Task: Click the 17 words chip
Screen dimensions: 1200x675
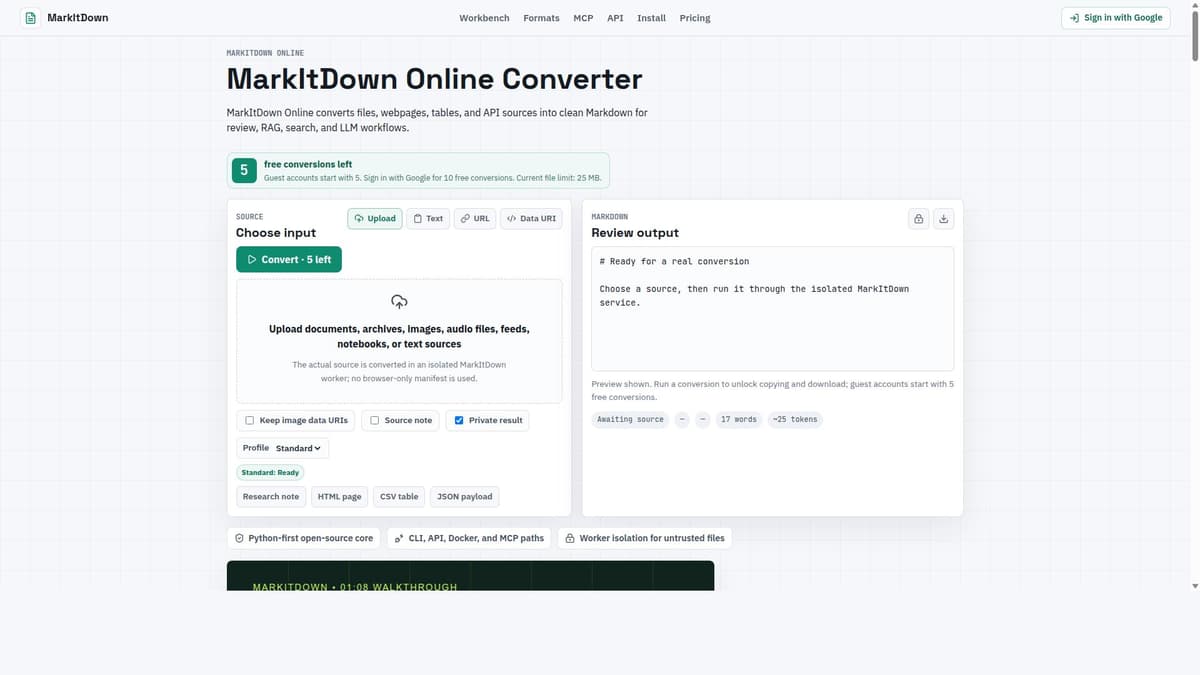Action: point(738,420)
